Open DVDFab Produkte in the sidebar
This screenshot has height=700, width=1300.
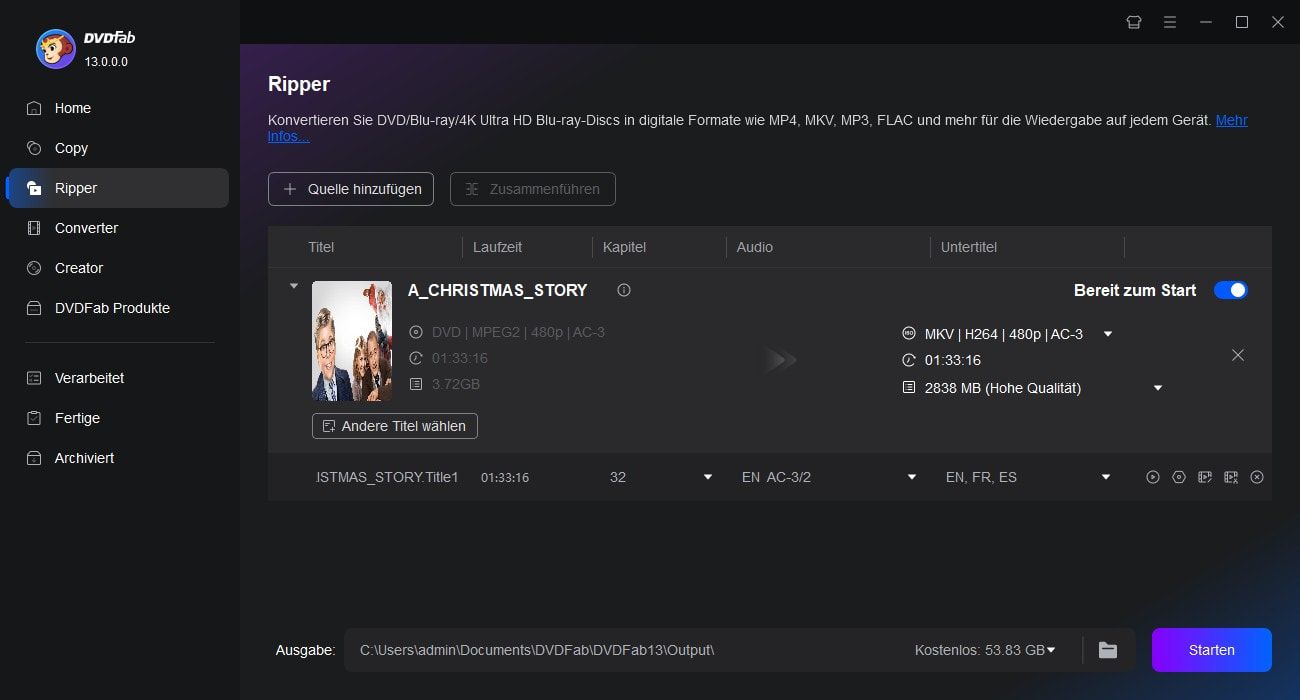click(x=118, y=308)
